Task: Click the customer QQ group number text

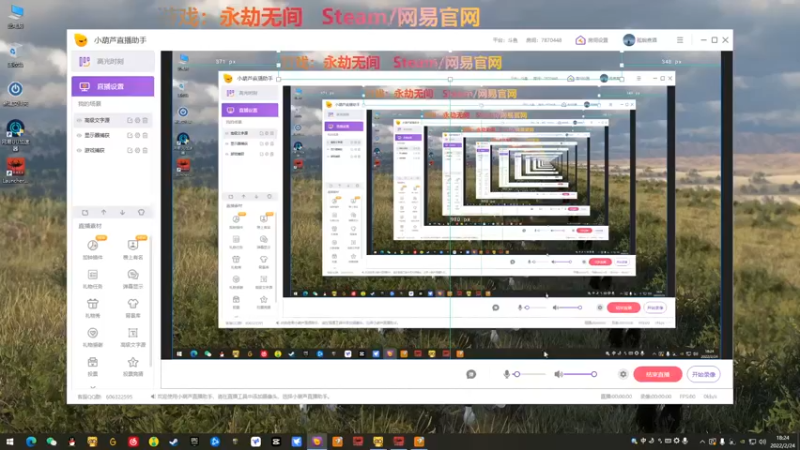Action: (105, 397)
